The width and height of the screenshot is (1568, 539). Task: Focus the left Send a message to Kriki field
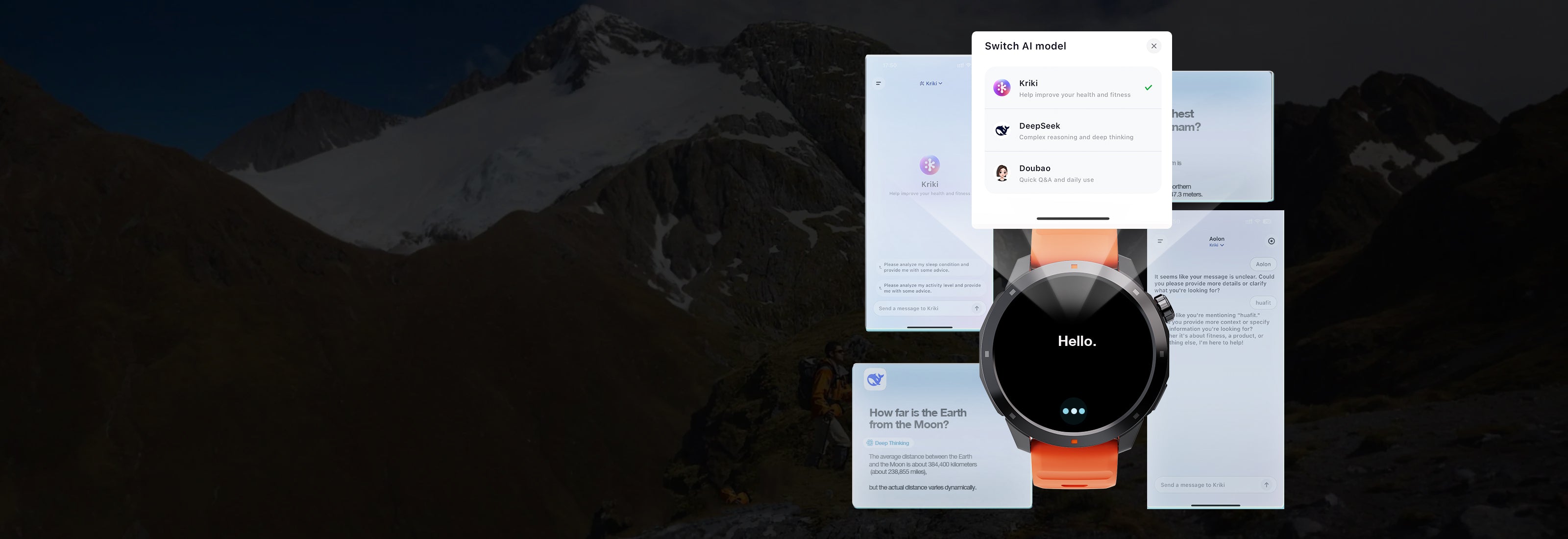(x=922, y=308)
